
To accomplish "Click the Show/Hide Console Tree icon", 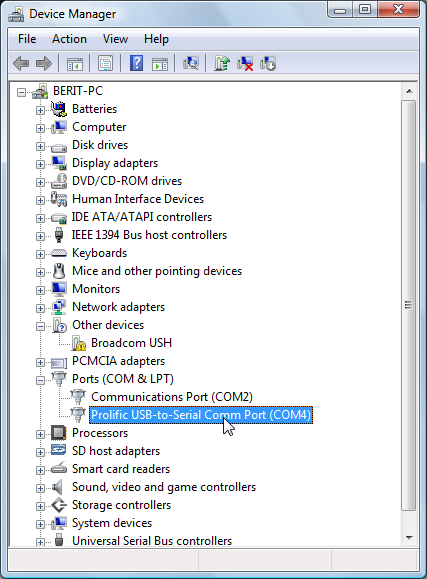I will click(x=75, y=64).
